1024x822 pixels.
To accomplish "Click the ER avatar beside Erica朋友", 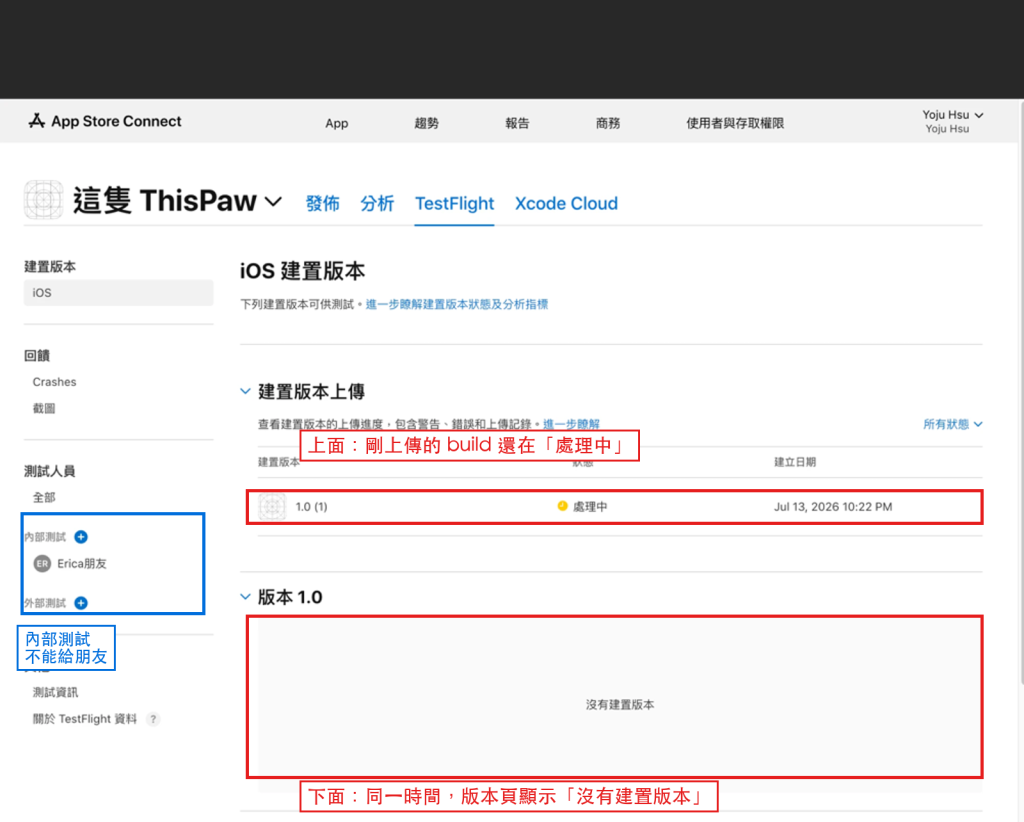I will (42, 563).
